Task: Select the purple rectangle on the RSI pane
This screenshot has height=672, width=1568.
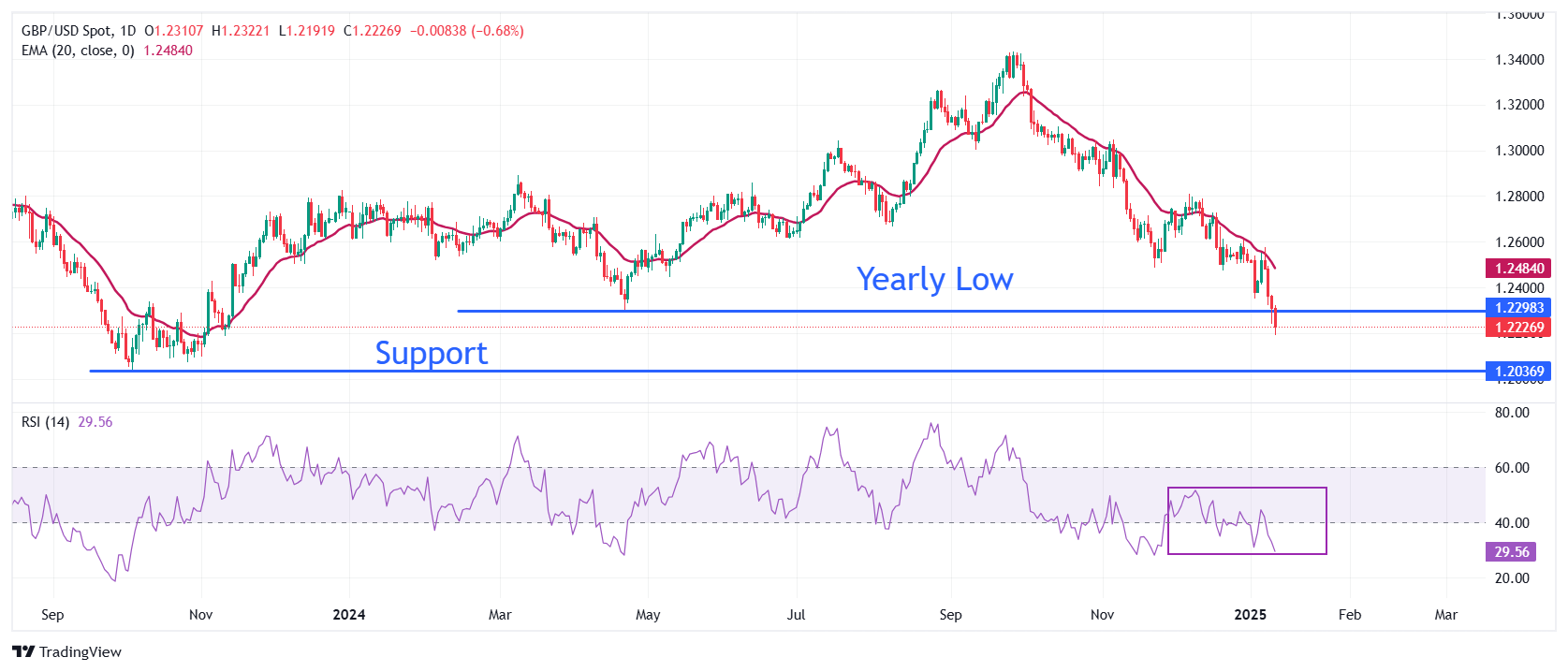Action: click(1247, 489)
